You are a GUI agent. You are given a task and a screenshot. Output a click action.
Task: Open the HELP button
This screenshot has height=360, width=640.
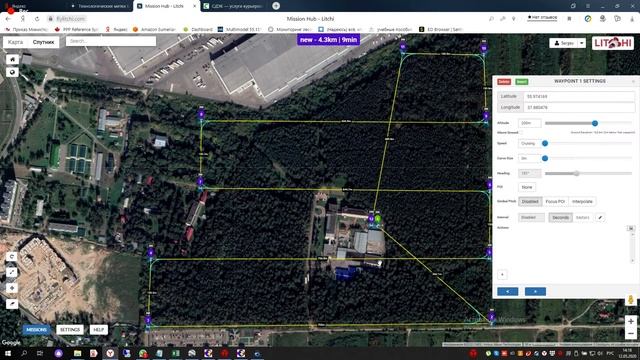98,330
